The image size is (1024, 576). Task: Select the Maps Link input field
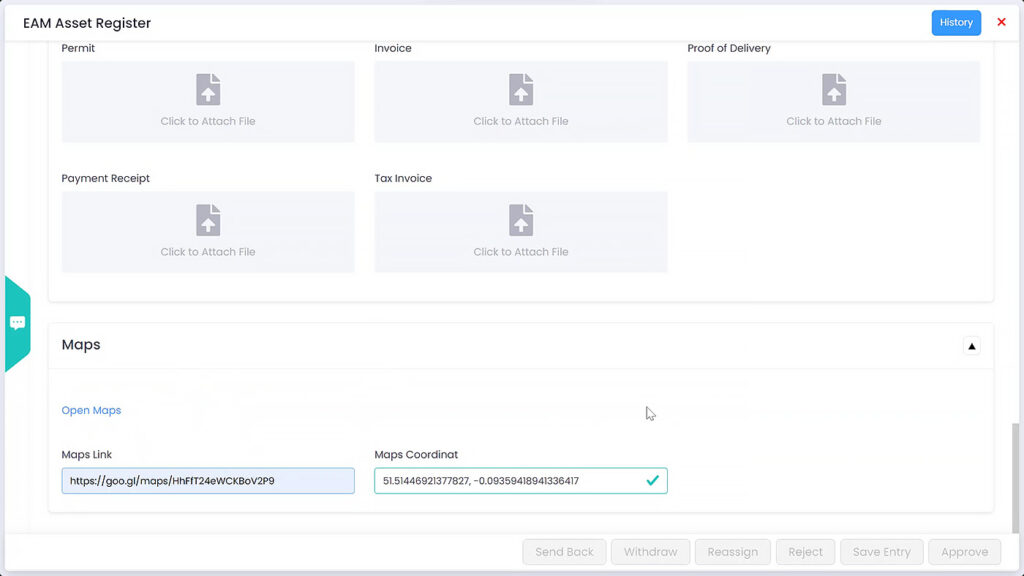tap(207, 480)
